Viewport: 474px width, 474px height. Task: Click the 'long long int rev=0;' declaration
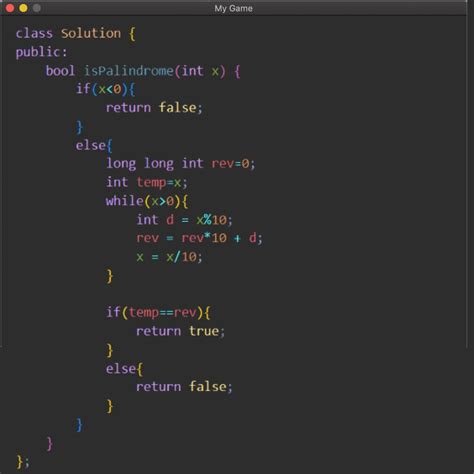pos(181,164)
